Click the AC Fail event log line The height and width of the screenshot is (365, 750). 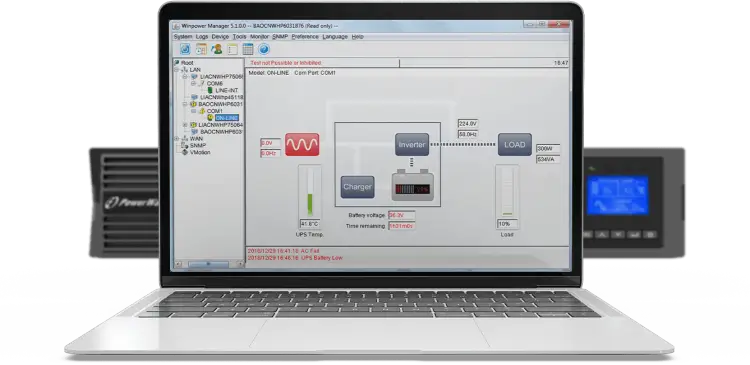tap(283, 251)
